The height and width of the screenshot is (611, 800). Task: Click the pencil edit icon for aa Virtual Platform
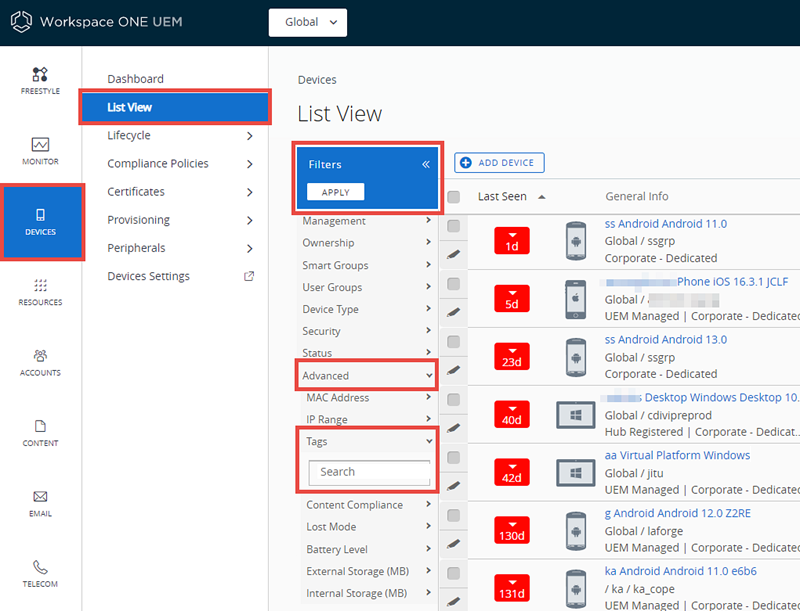pyautogui.click(x=453, y=486)
